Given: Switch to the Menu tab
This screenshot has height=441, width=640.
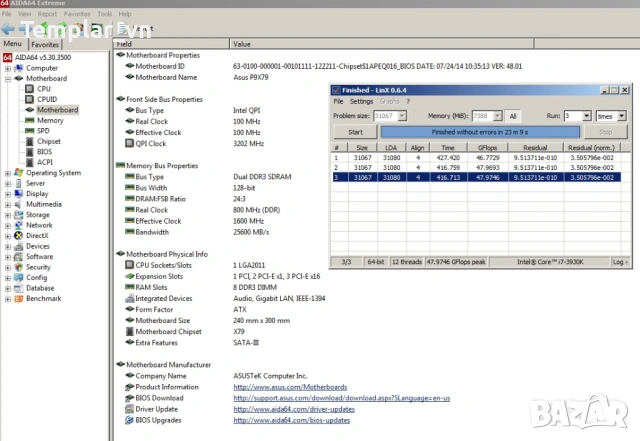Looking at the screenshot, I should (x=13, y=44).
